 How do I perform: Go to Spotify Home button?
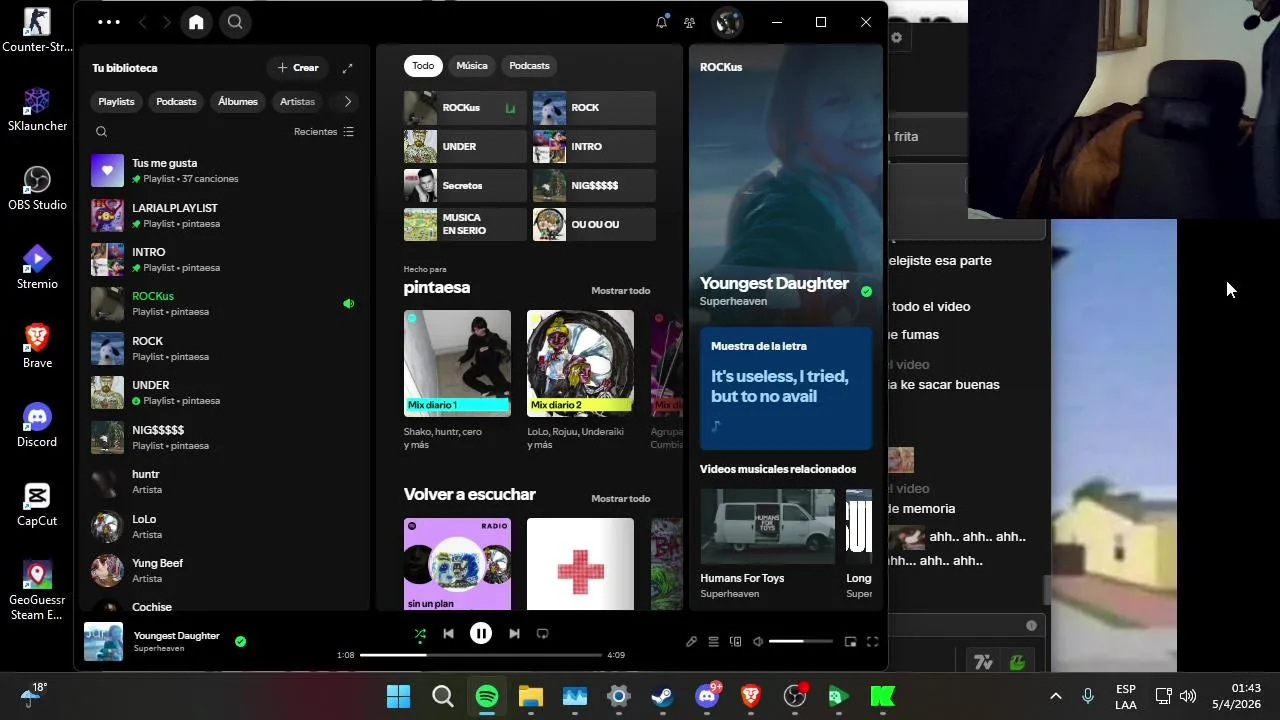196,22
